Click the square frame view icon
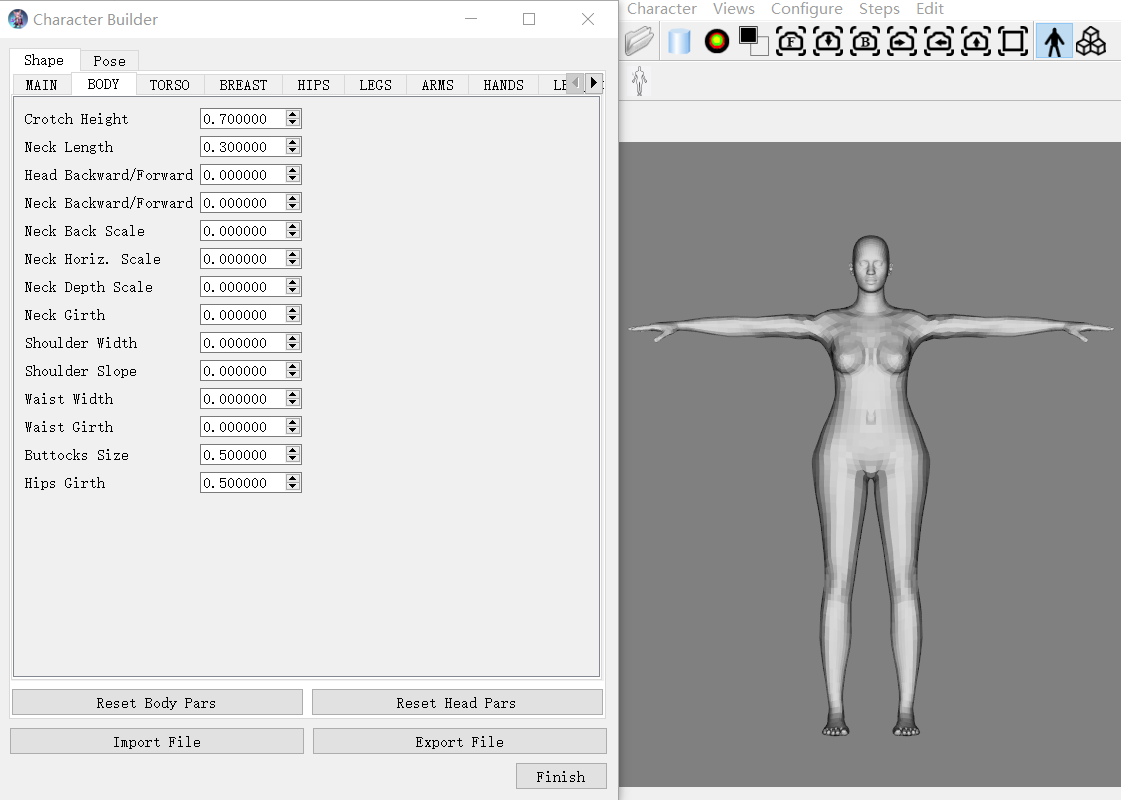Screen dimensions: 1121x800 (1013, 41)
